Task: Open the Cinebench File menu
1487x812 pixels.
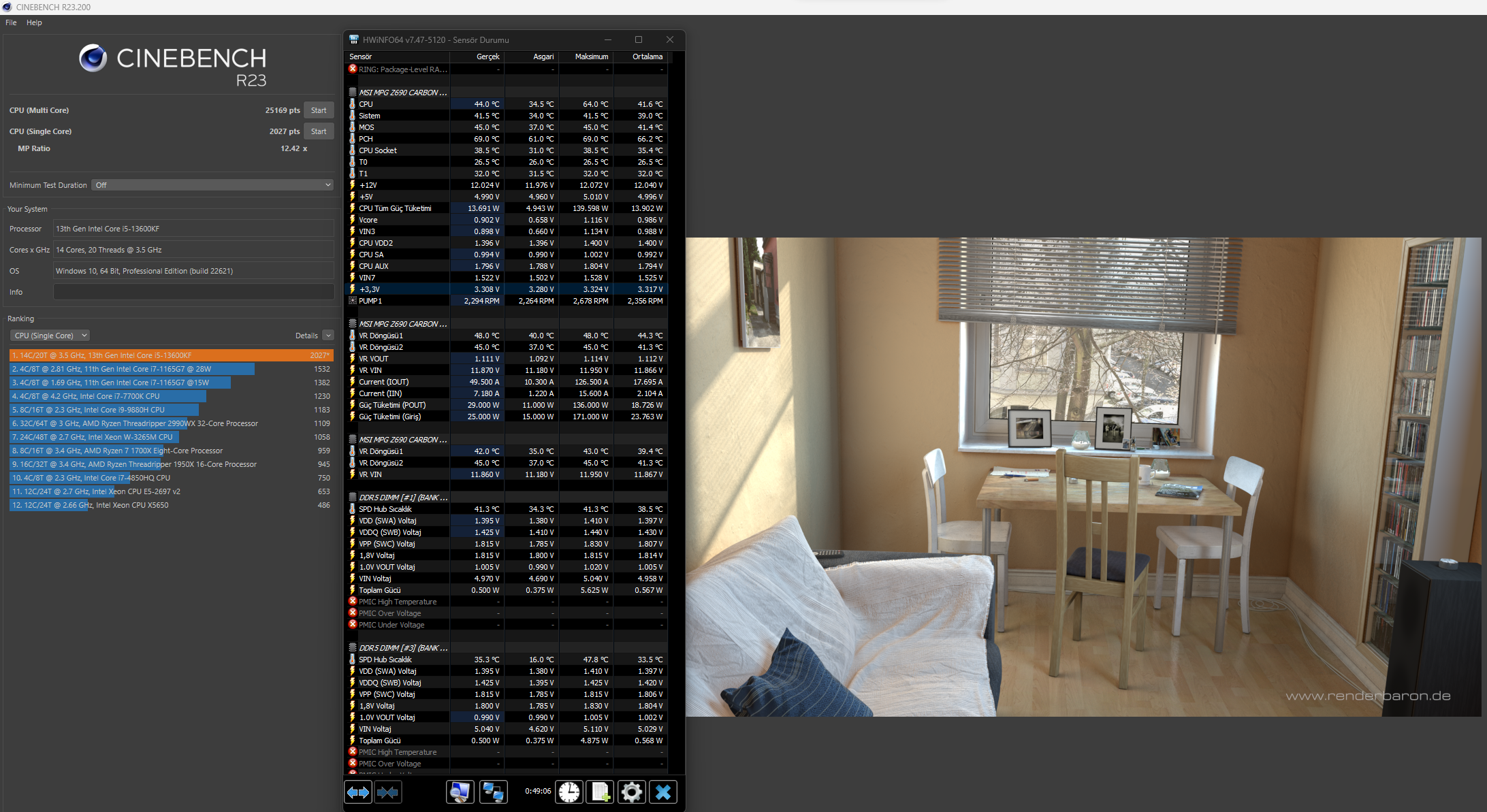Action: click(11, 22)
